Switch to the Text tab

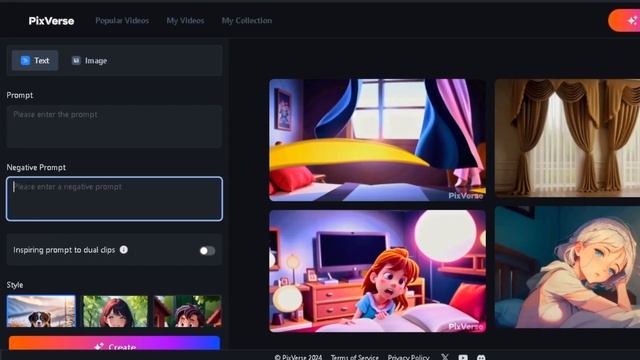(35, 60)
